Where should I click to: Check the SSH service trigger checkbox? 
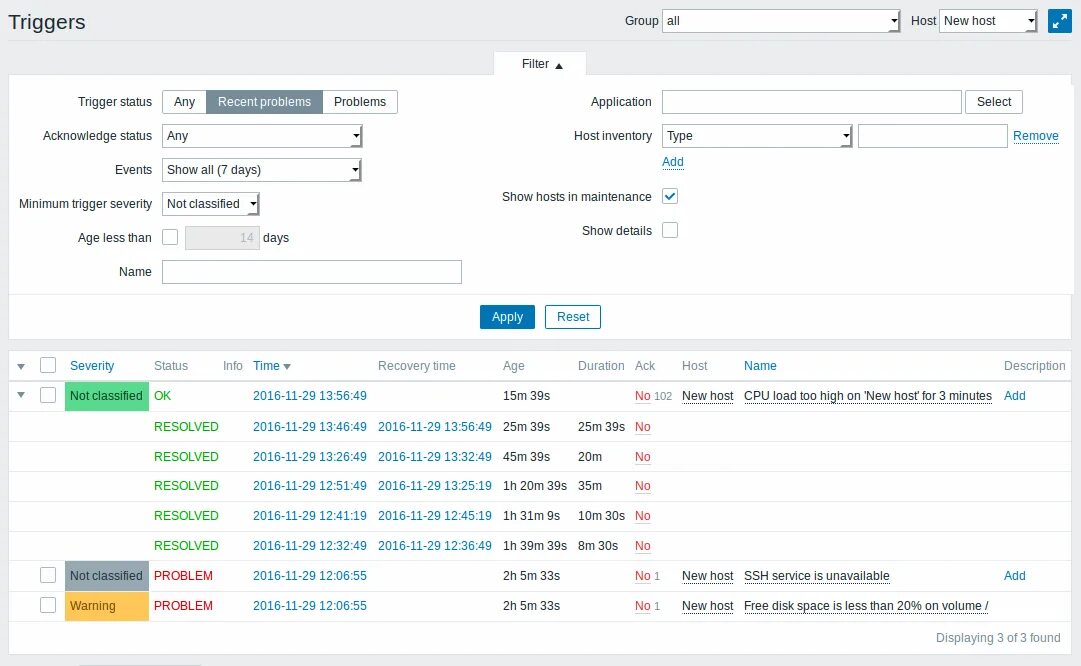48,576
